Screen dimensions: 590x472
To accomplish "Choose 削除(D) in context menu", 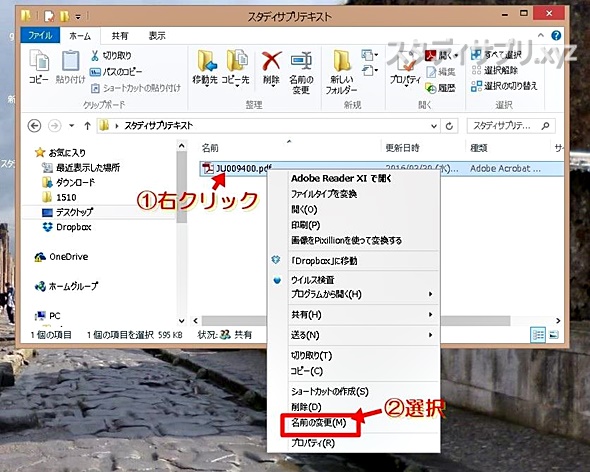I will click(x=306, y=407).
